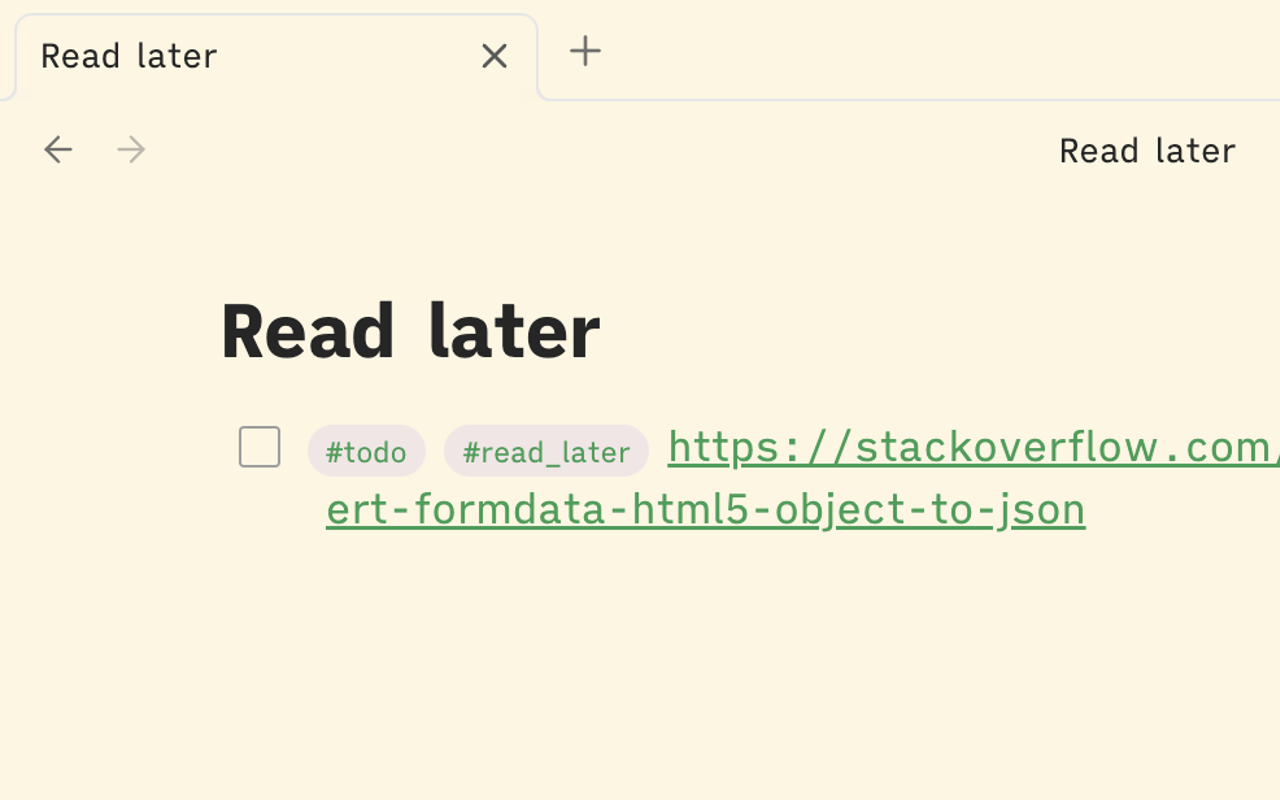
Task: Click the Read later page heading
Action: tap(411, 330)
